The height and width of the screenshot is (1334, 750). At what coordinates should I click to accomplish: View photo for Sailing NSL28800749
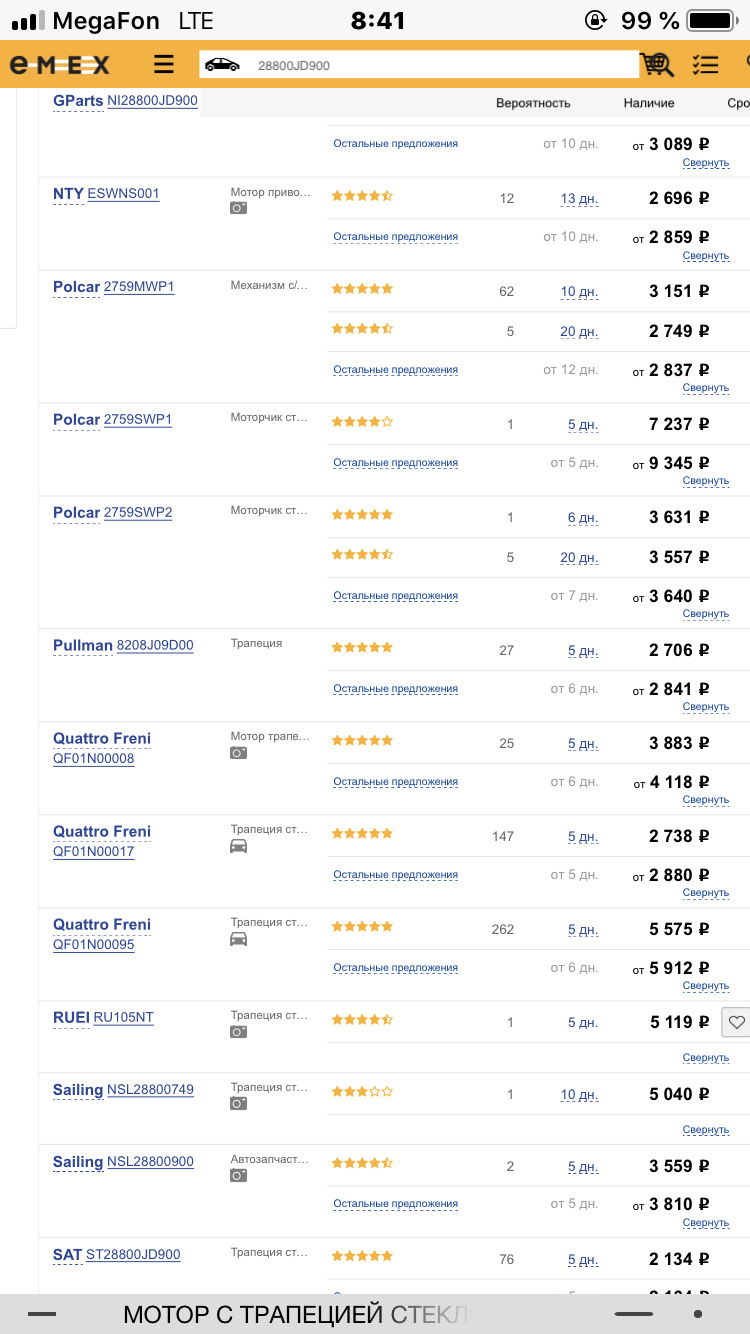click(x=238, y=1103)
